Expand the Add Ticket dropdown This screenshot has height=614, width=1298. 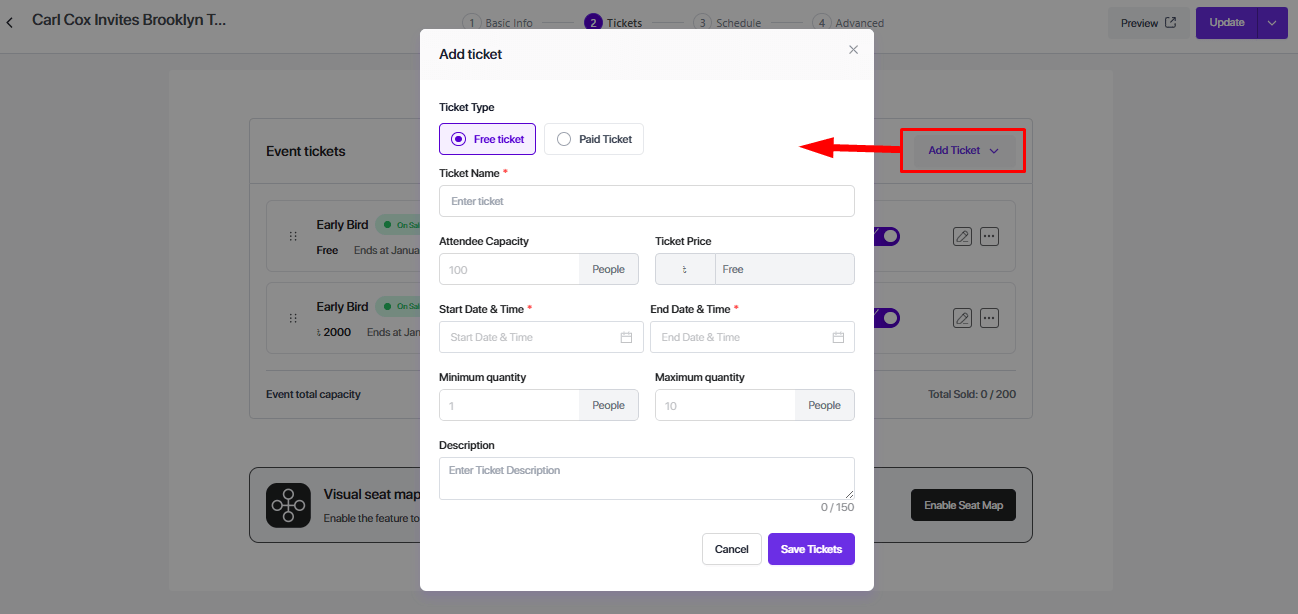point(963,150)
